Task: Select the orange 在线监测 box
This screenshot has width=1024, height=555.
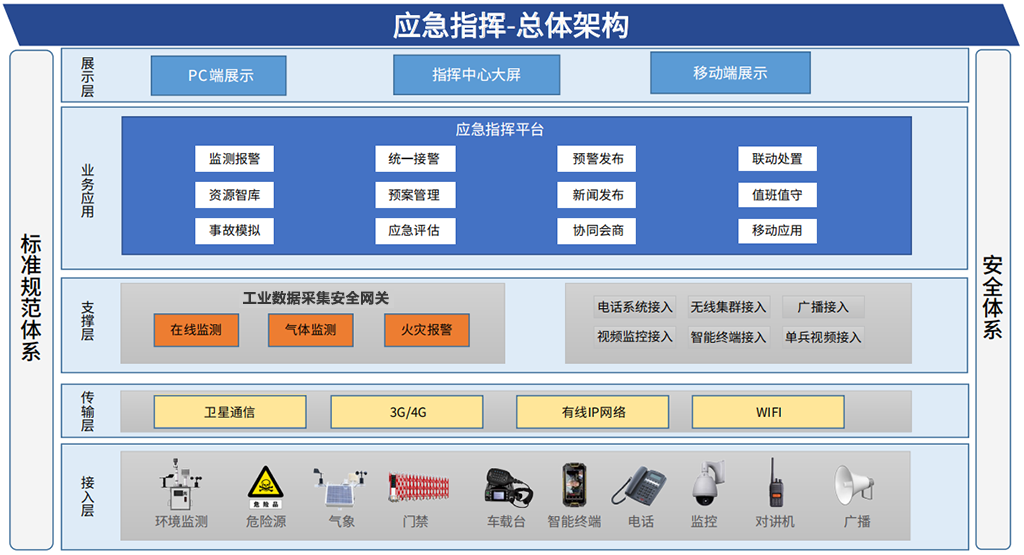Action: (197, 330)
